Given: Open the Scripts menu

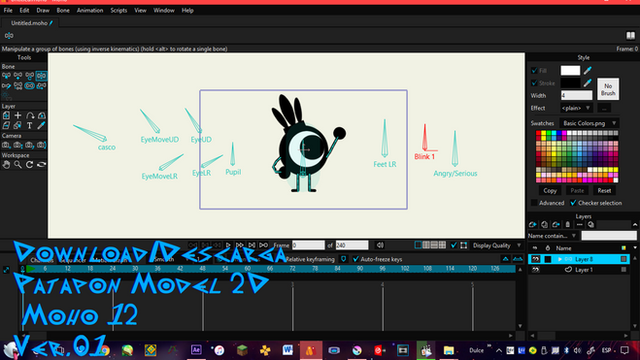Looking at the screenshot, I should (x=119, y=10).
